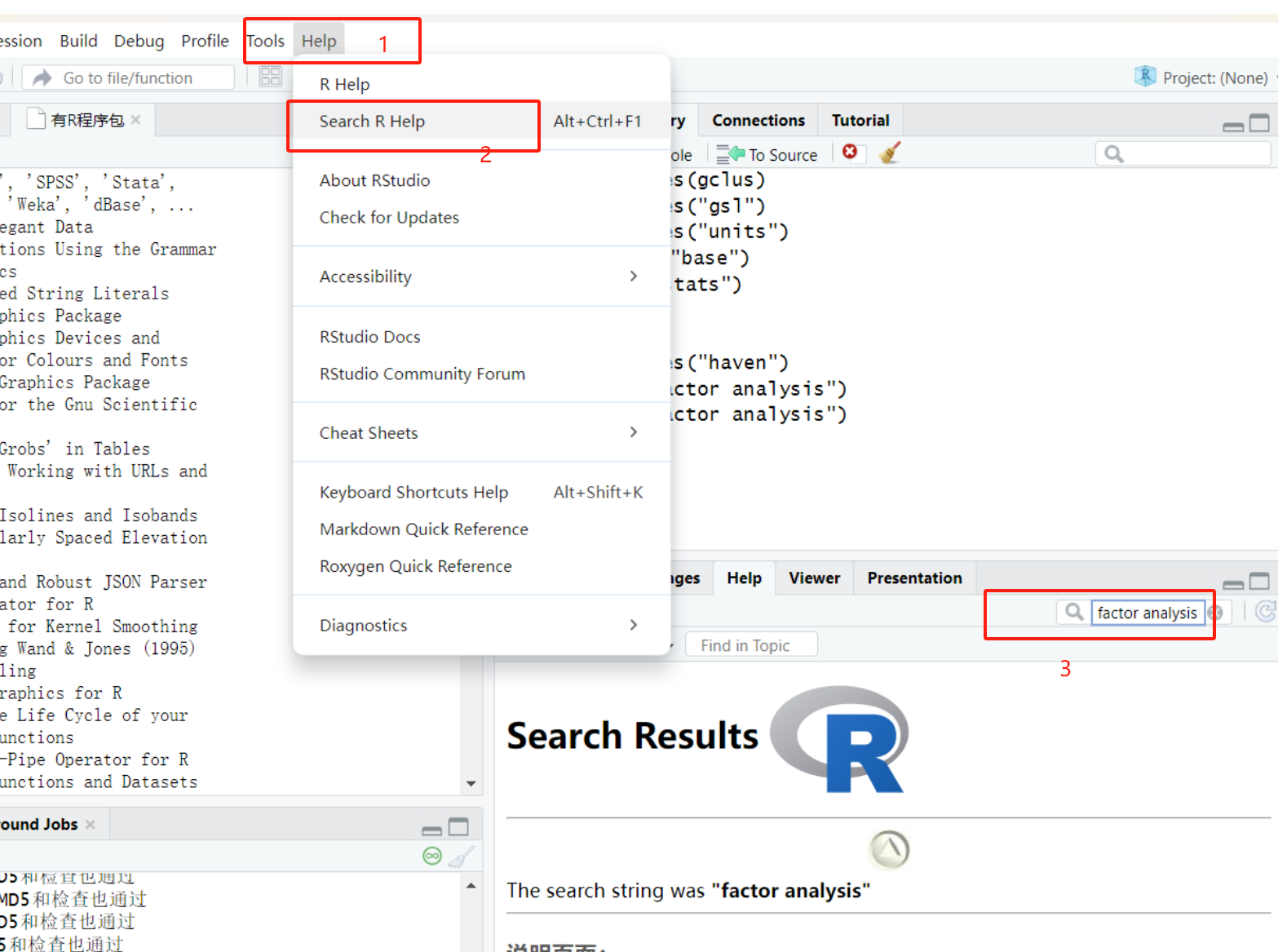Click the To Source button
The width and height of the screenshot is (1278, 952).
click(x=767, y=154)
